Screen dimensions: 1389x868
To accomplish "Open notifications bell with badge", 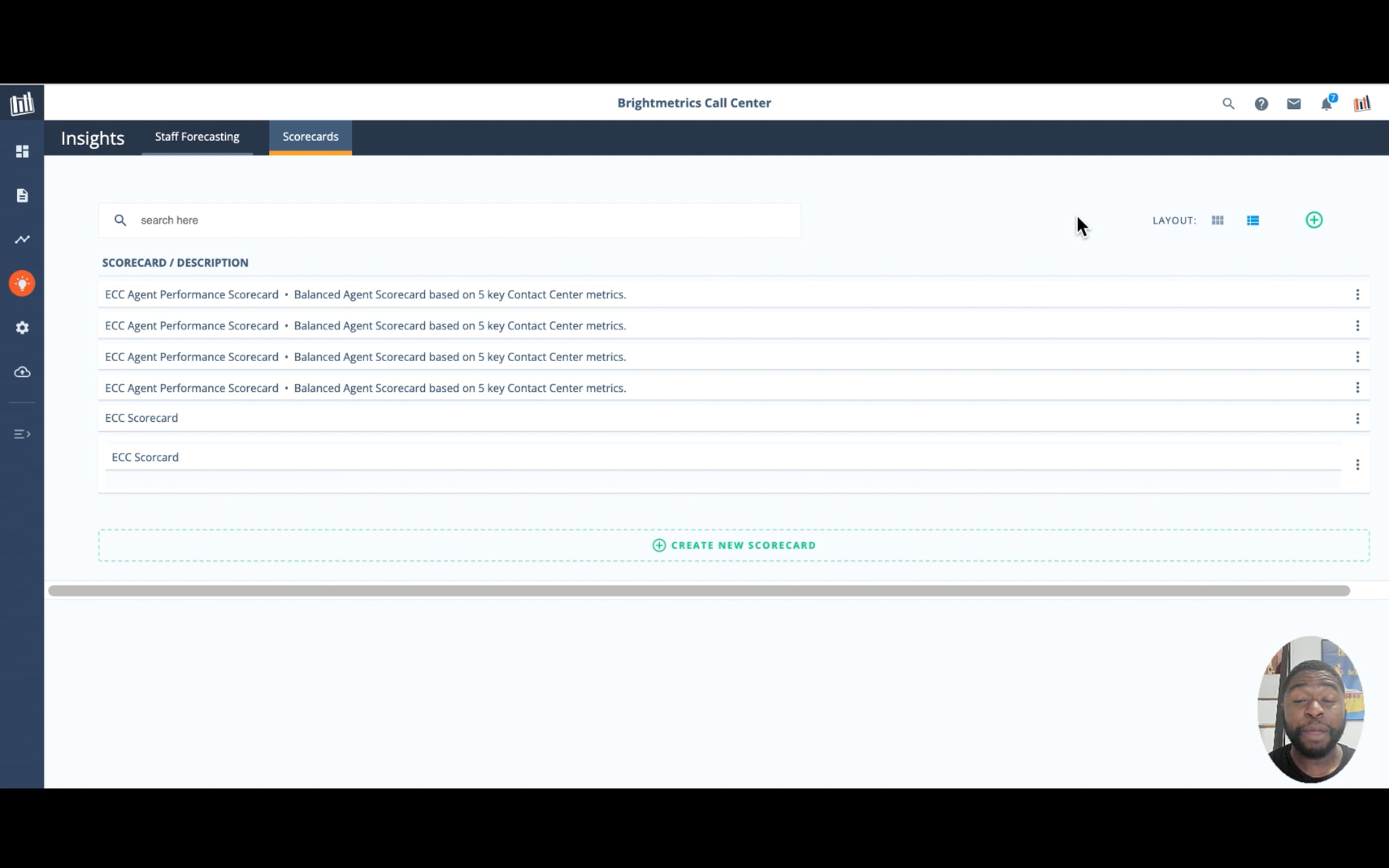I will pyautogui.click(x=1326, y=104).
